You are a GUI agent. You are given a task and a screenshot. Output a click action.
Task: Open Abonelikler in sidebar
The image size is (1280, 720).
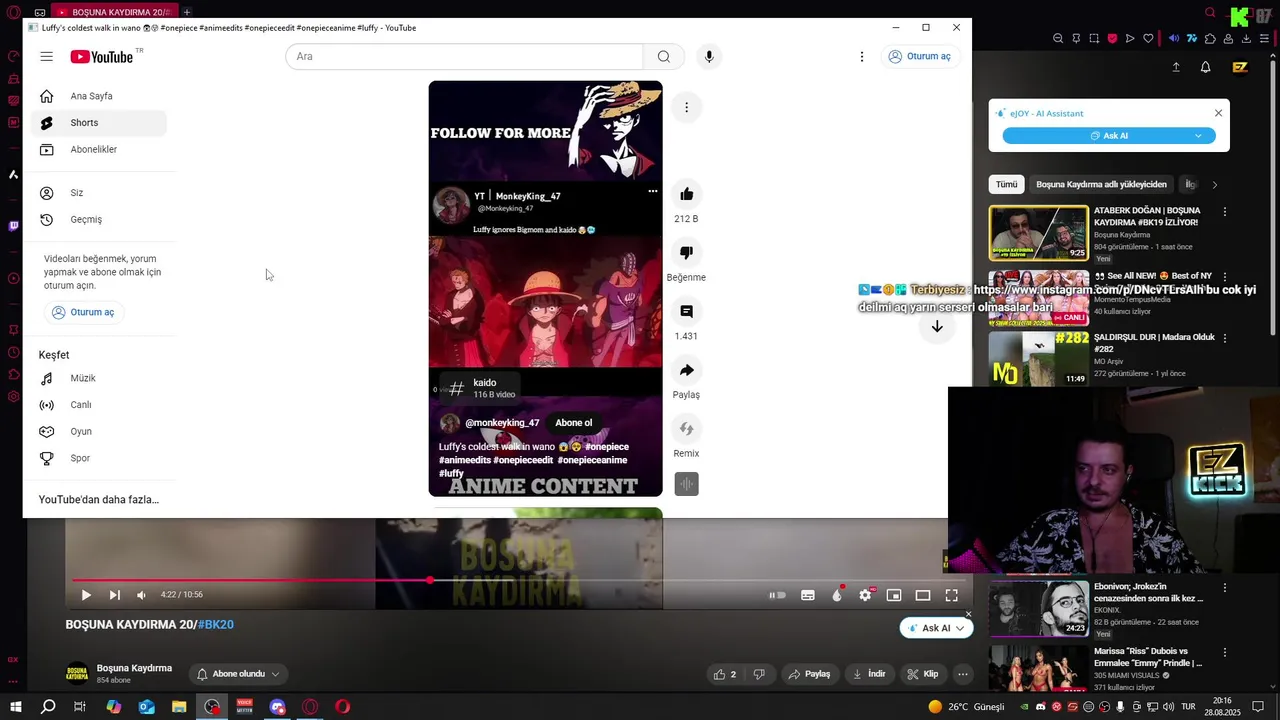click(x=99, y=149)
